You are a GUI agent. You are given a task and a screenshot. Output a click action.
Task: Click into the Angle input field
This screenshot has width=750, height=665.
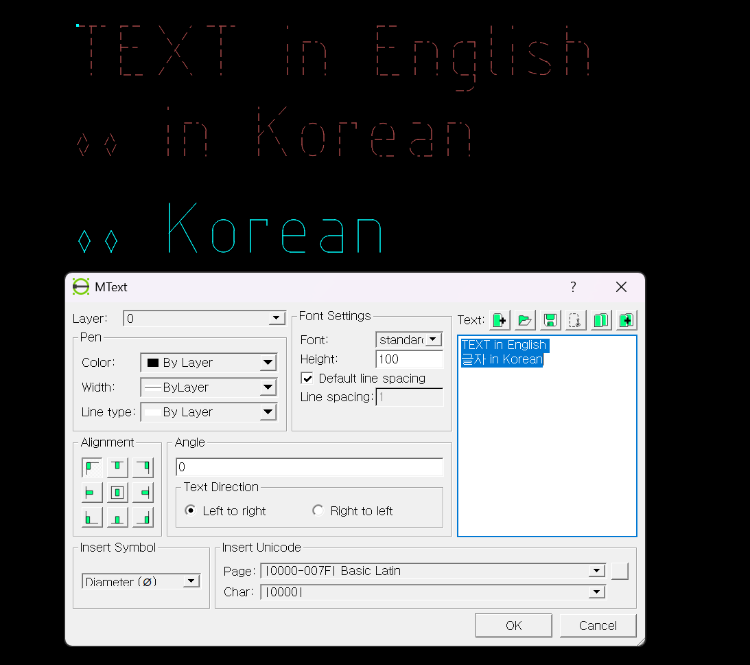coord(309,467)
